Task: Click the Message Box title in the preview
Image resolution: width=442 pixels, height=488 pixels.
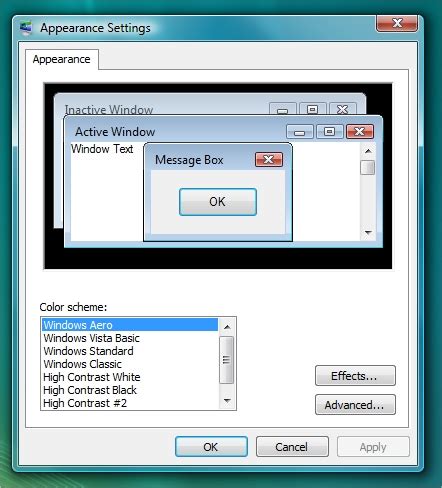Action: (x=189, y=160)
